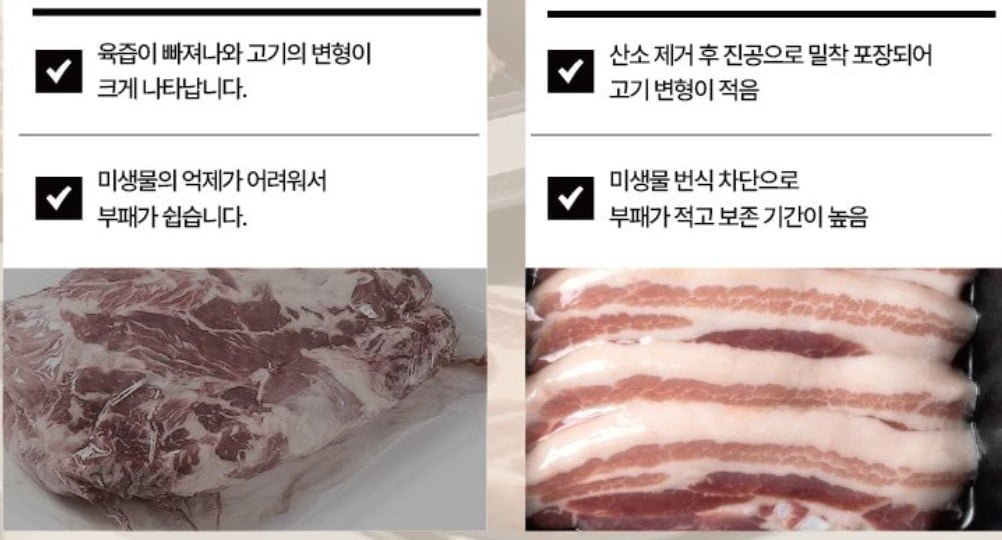Screen dimensions: 1002x540
Task: Click the checkmark beside '육즙이 빠져나와' text
Action: pos(58,71)
